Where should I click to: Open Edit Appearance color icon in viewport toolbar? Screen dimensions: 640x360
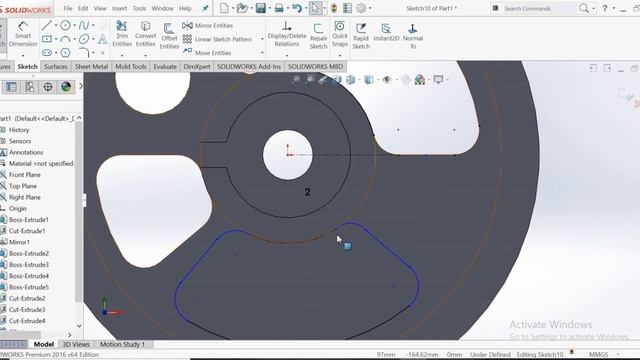[420, 80]
